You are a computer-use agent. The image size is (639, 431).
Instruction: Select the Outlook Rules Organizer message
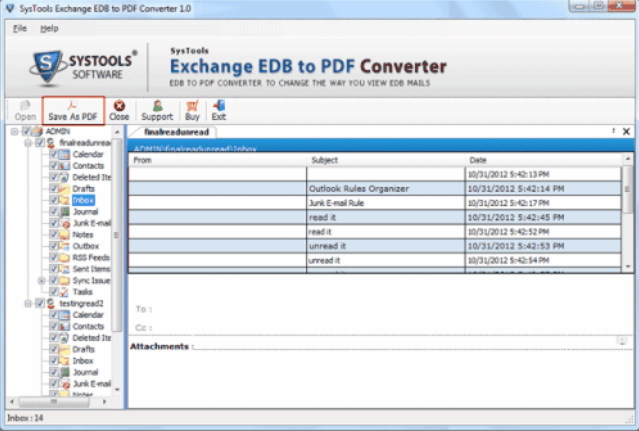point(375,189)
